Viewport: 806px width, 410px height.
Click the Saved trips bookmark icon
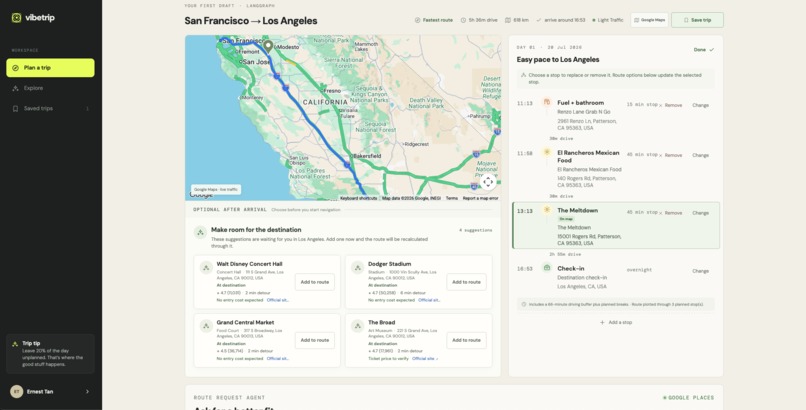click(15, 108)
